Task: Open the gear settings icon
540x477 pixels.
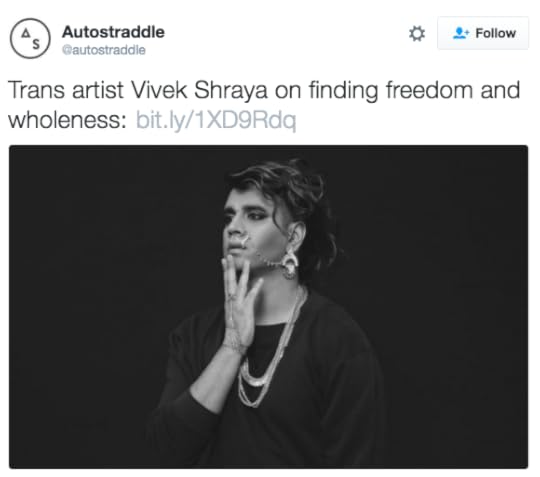Action: coord(417,33)
